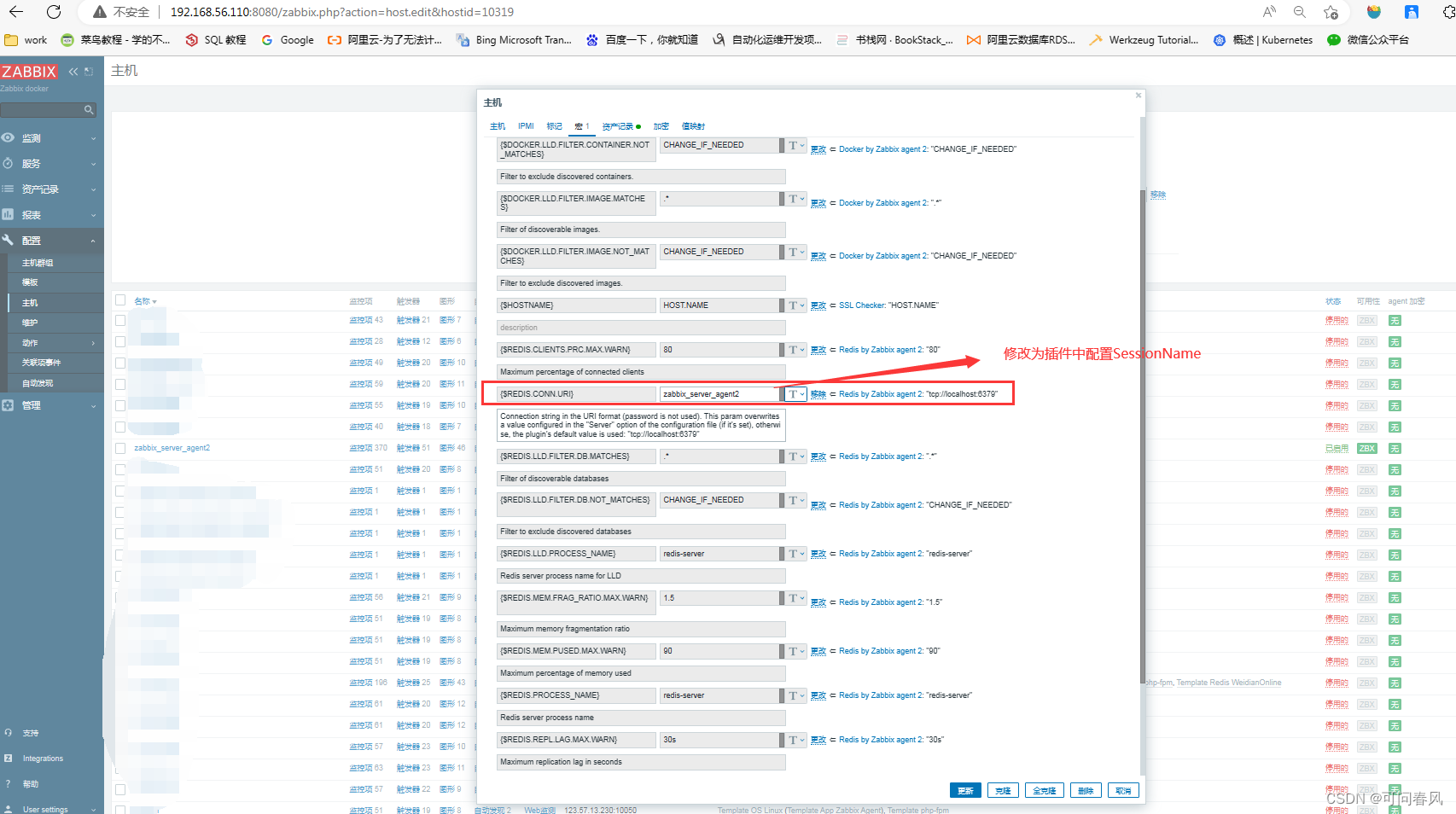This screenshot has width=1456, height=814.
Task: Click the browser back arrow
Action: tap(16, 12)
